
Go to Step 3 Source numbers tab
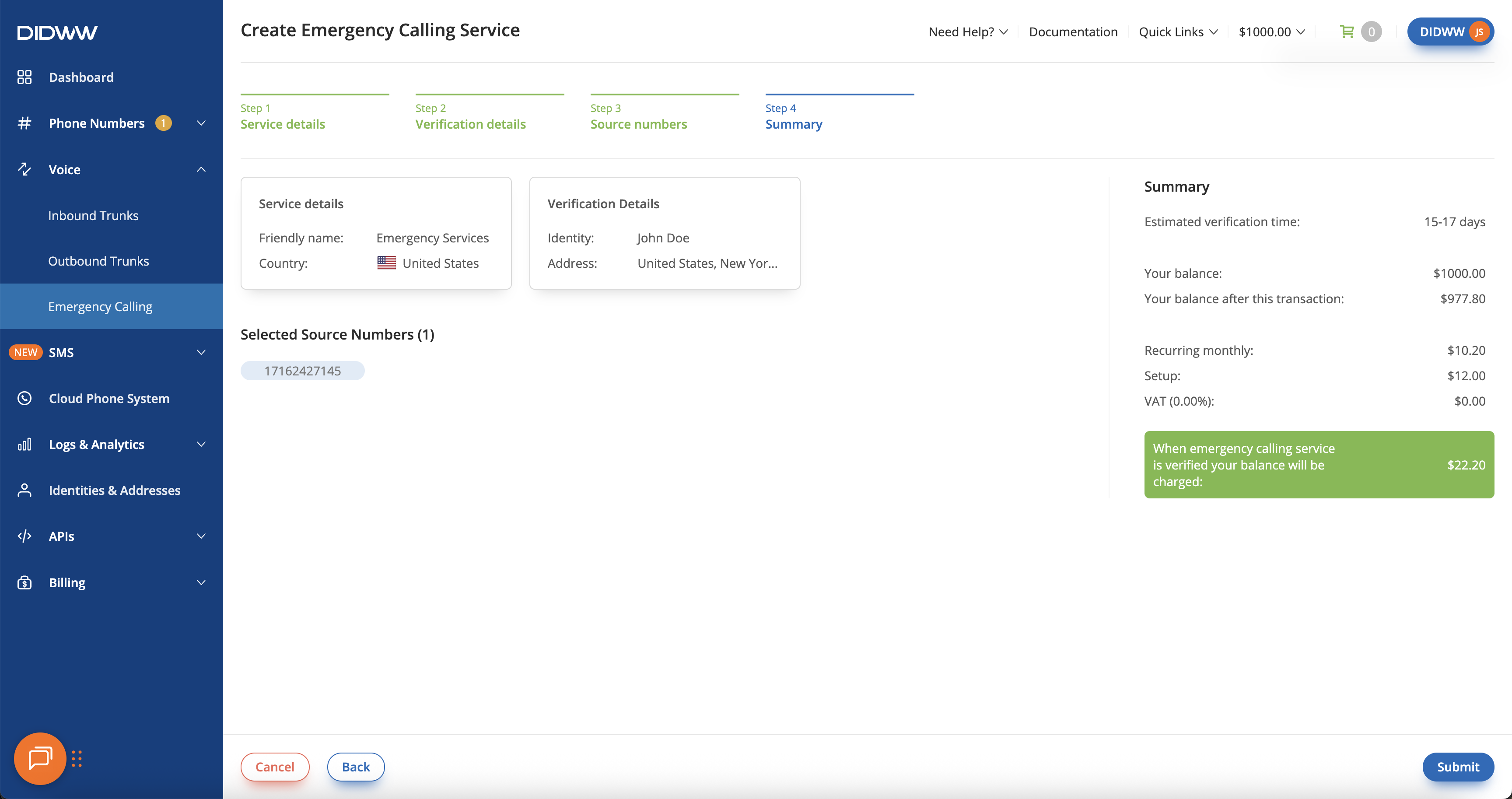[x=638, y=124]
